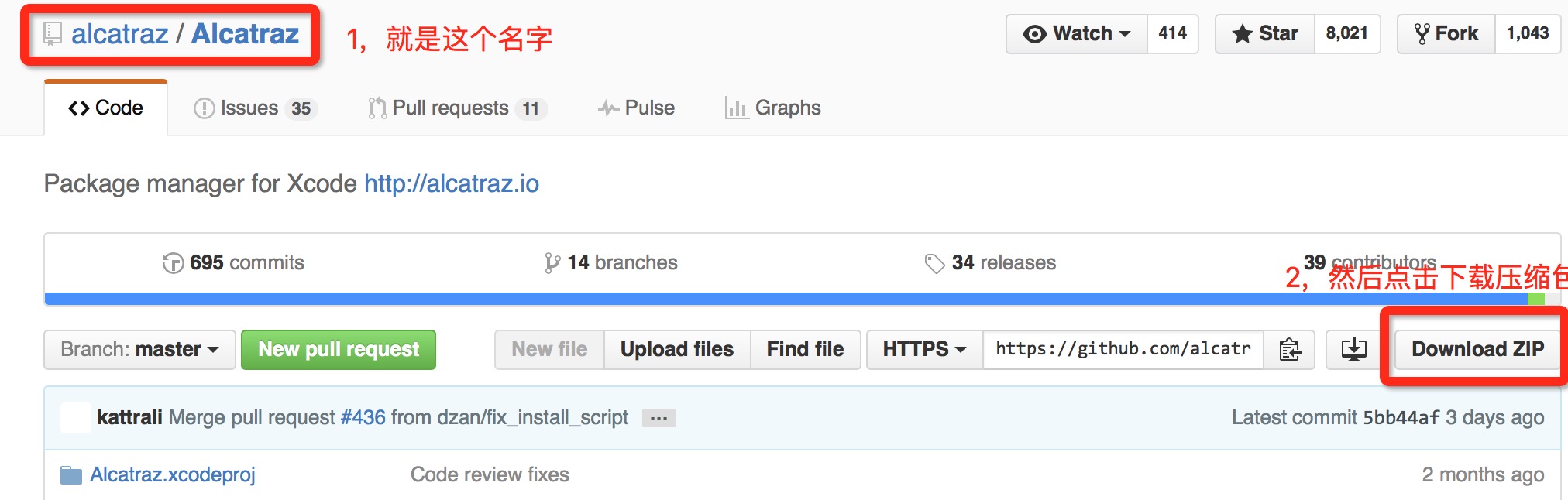Copy clone URL with clipboard icon
This screenshot has height=500, width=1568.
click(x=1290, y=350)
